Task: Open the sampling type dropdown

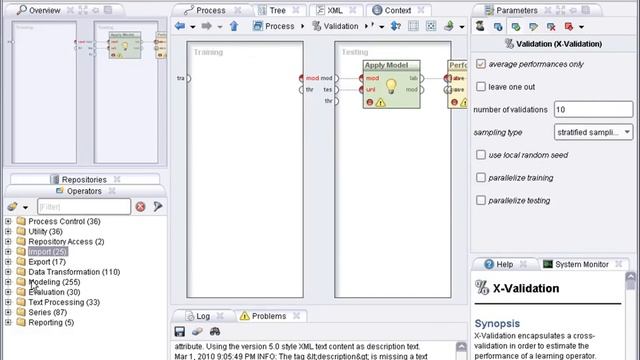Action: (593, 132)
